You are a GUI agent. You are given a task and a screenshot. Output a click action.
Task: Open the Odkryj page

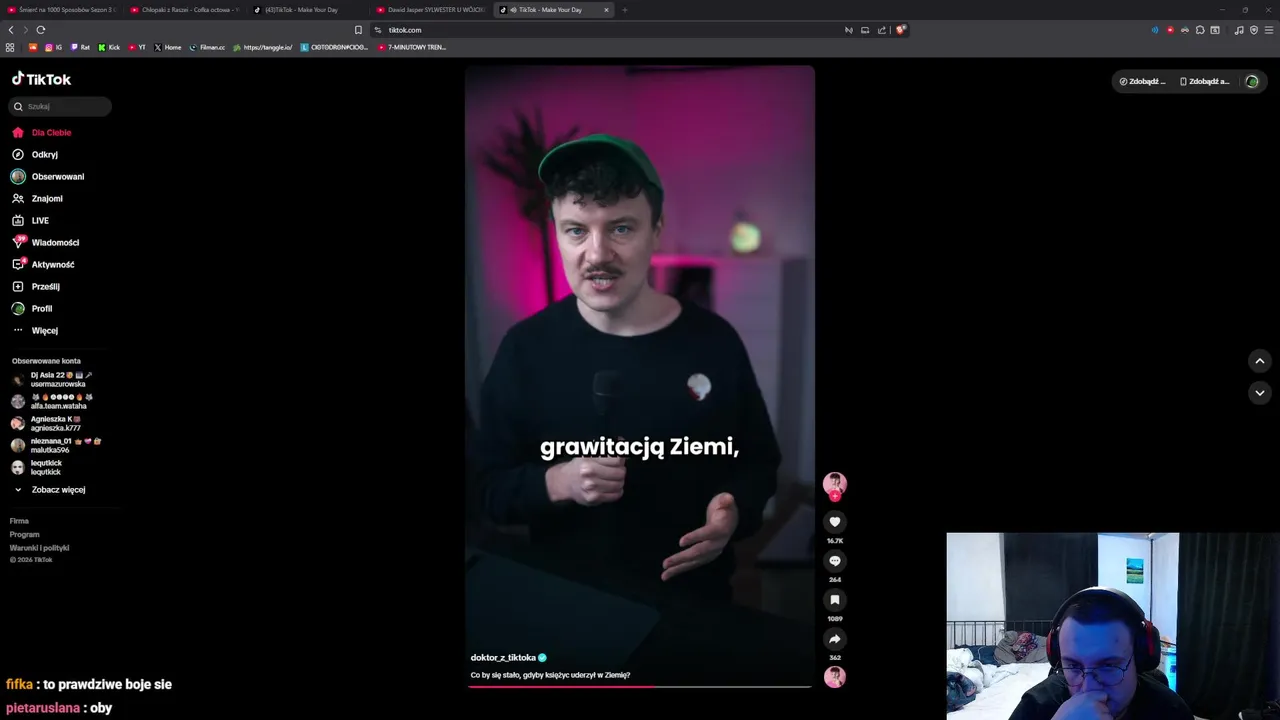pos(35,154)
